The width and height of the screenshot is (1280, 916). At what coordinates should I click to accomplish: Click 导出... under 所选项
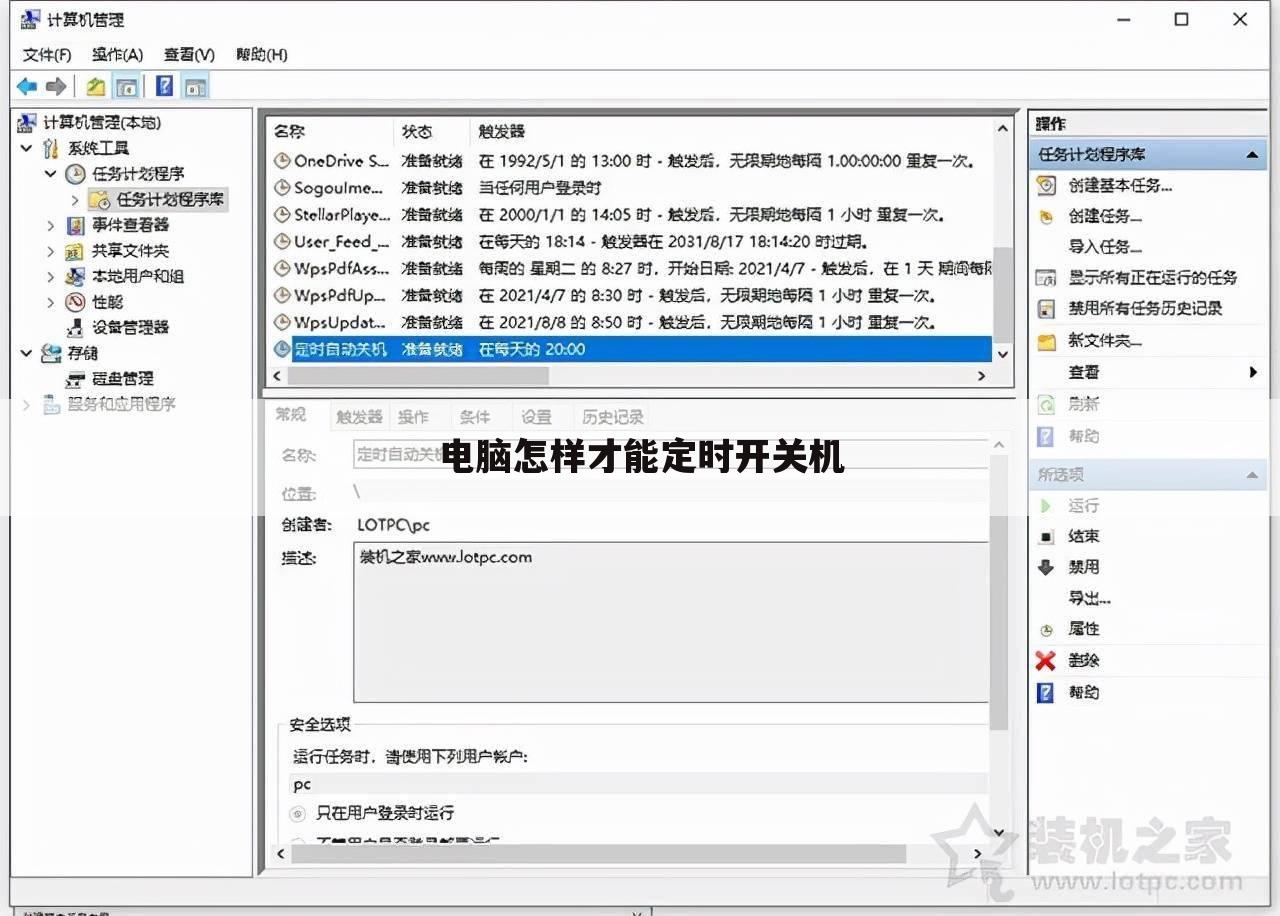pyautogui.click(x=1090, y=598)
